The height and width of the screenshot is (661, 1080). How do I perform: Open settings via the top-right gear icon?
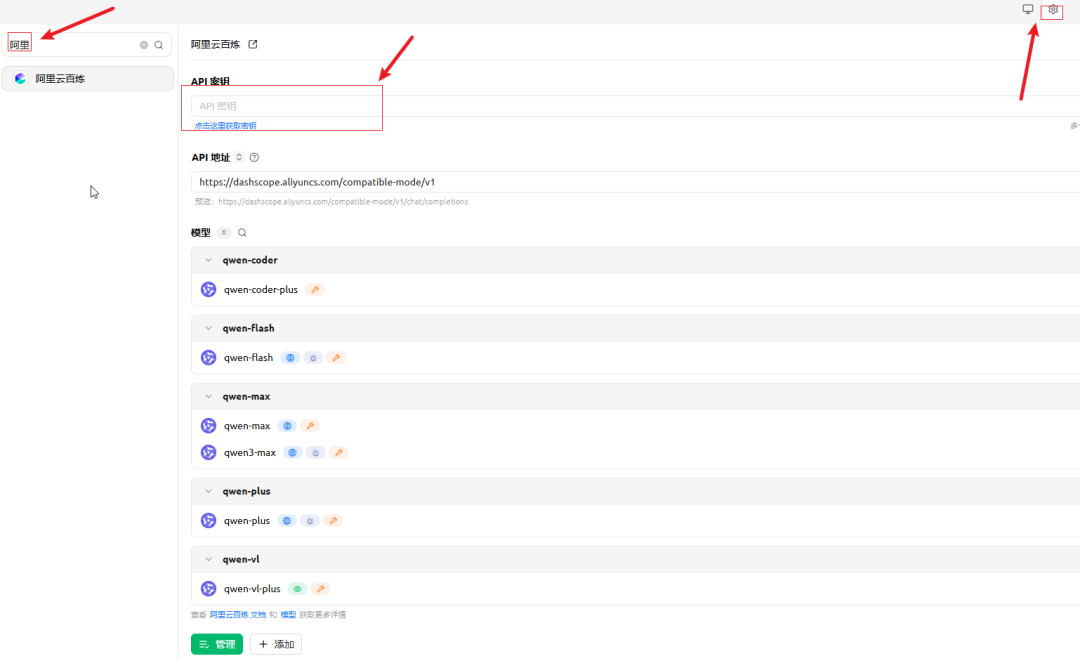(x=1052, y=10)
